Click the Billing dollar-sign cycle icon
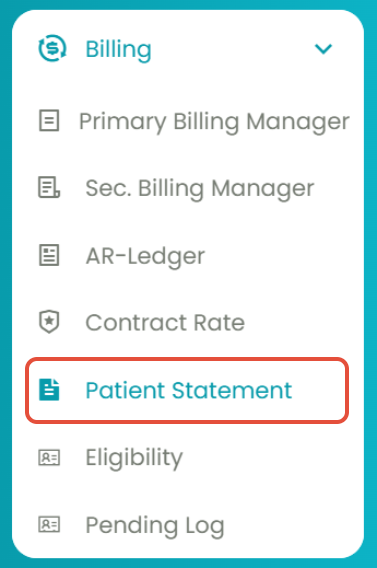 click(x=53, y=48)
